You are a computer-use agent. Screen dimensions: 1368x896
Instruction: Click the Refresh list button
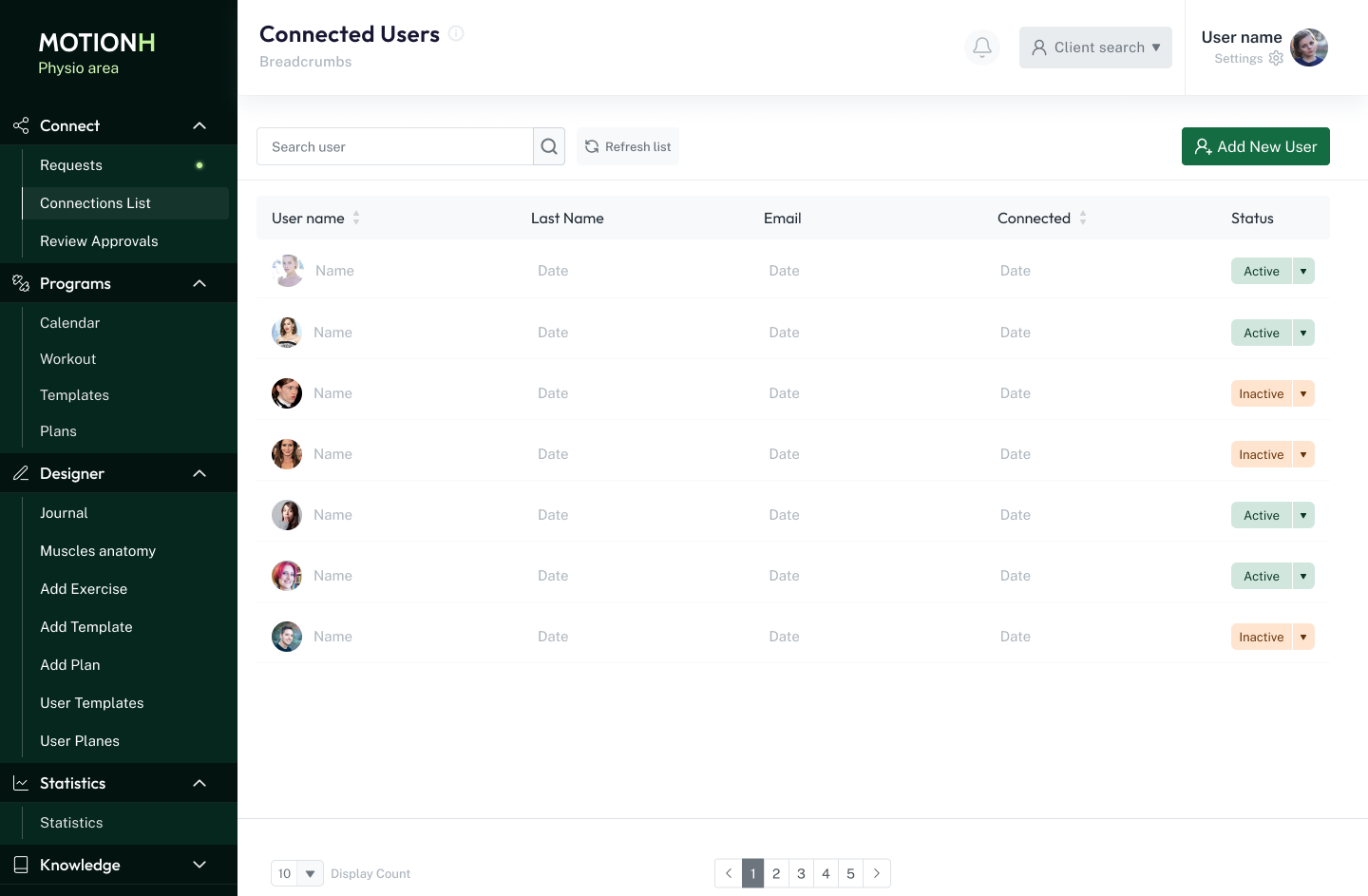click(x=628, y=146)
